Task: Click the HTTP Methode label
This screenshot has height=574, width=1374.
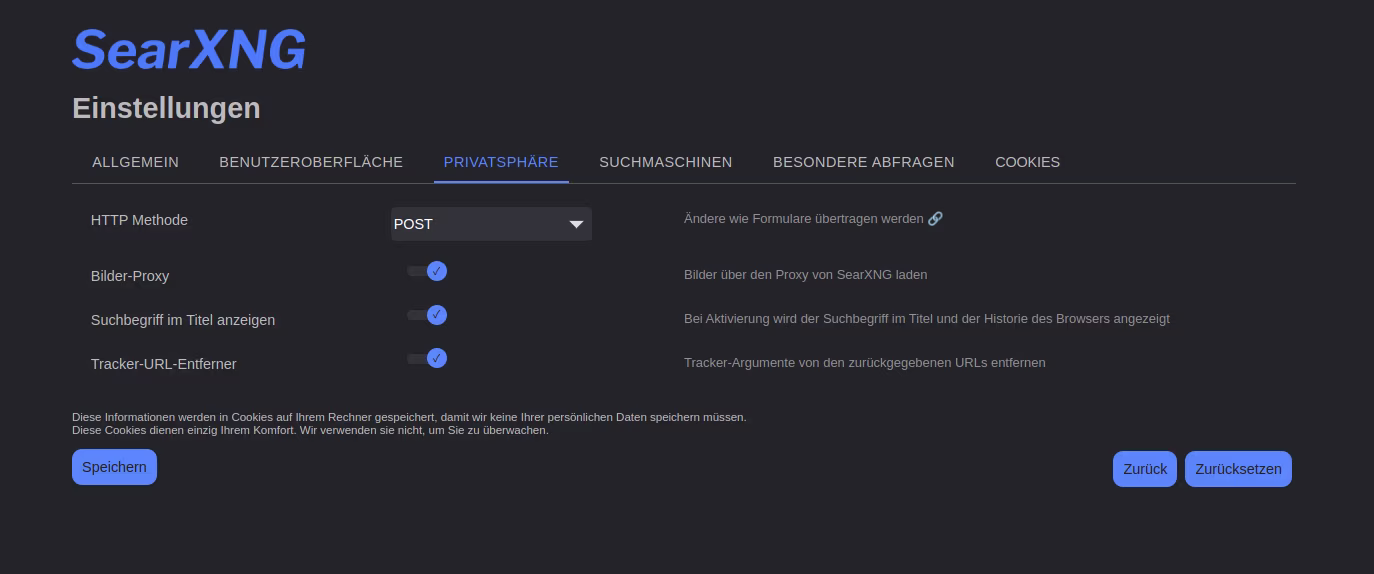Action: 139,220
